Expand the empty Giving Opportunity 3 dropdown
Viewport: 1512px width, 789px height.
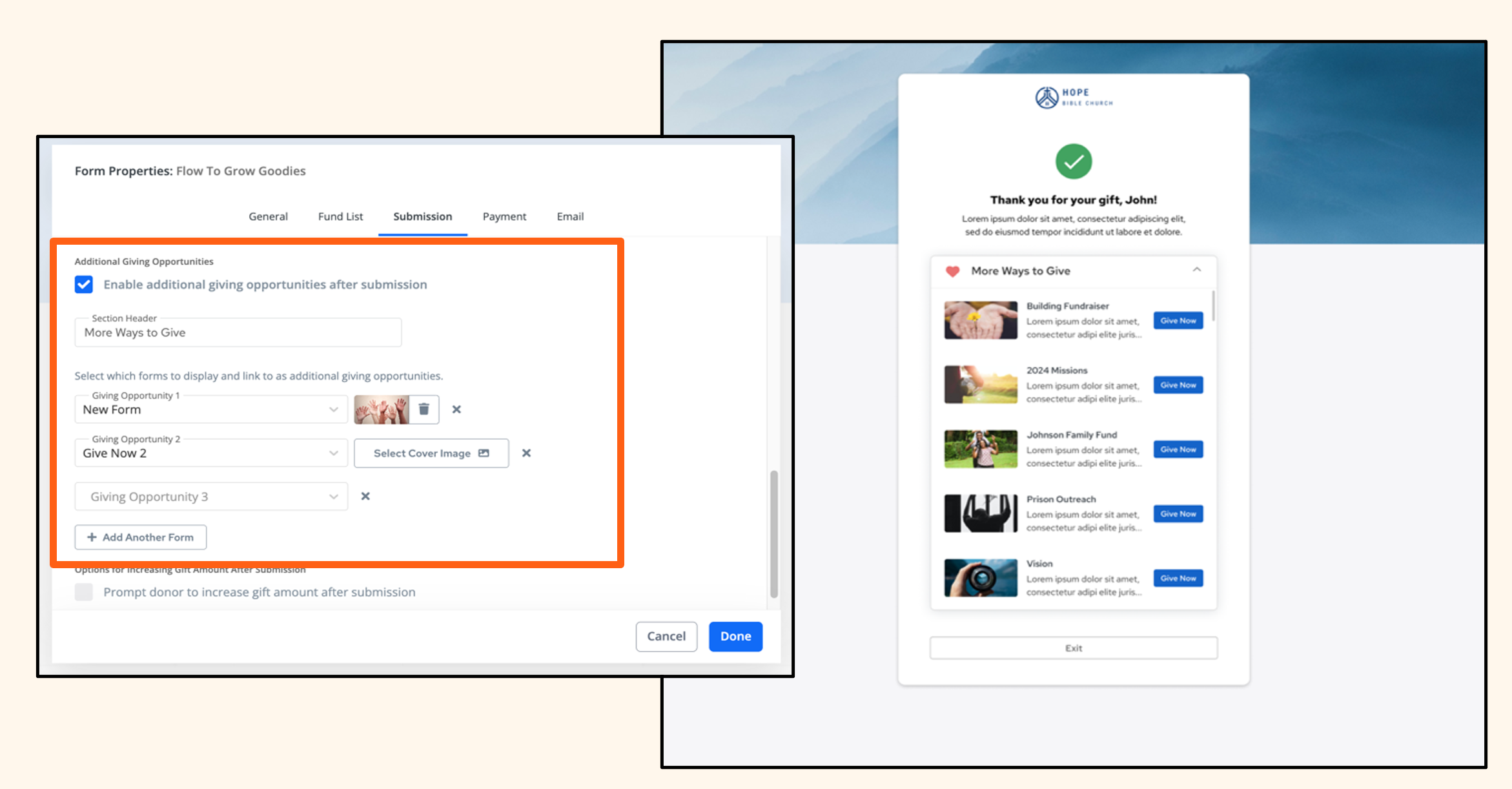(211, 497)
